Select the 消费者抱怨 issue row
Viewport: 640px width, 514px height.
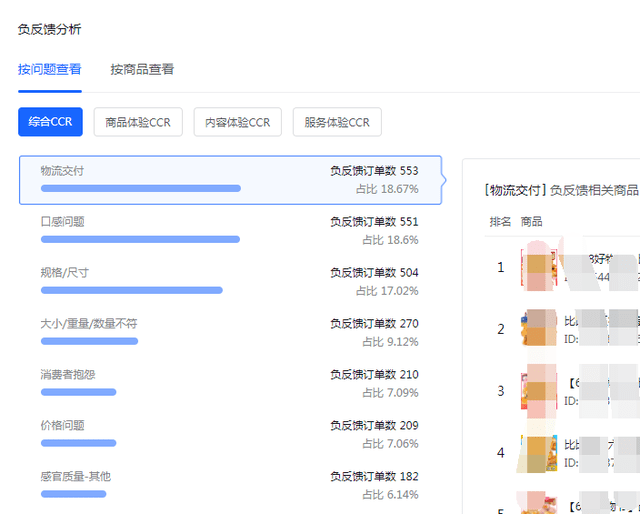pos(230,384)
